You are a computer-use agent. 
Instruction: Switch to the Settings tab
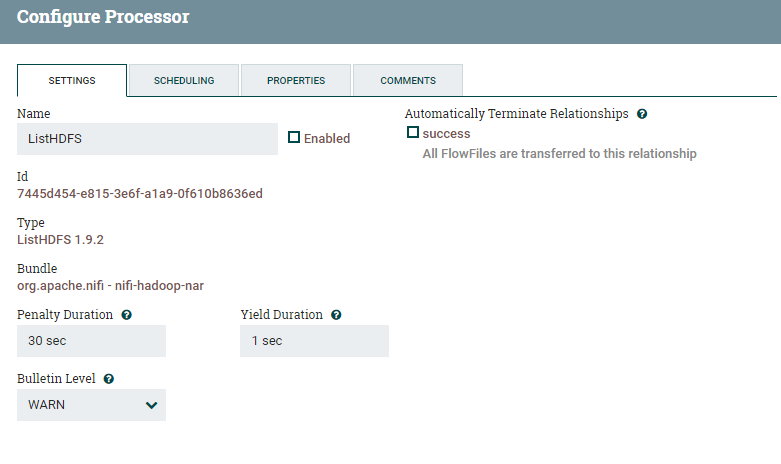click(x=72, y=81)
